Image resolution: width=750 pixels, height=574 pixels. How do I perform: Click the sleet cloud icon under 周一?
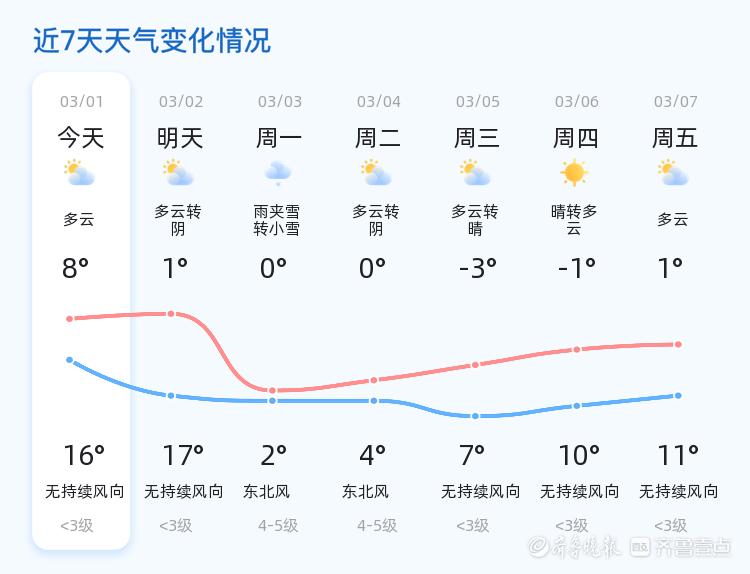coord(278,173)
